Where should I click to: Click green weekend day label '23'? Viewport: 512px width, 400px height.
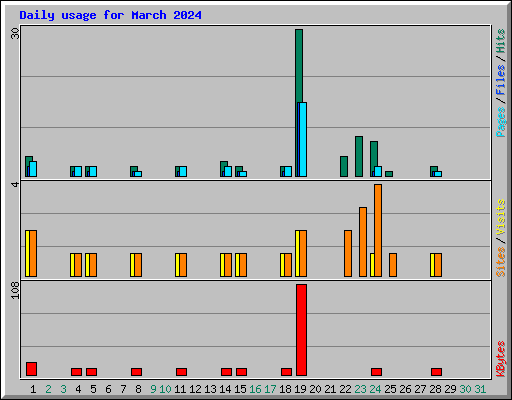(x=360, y=389)
